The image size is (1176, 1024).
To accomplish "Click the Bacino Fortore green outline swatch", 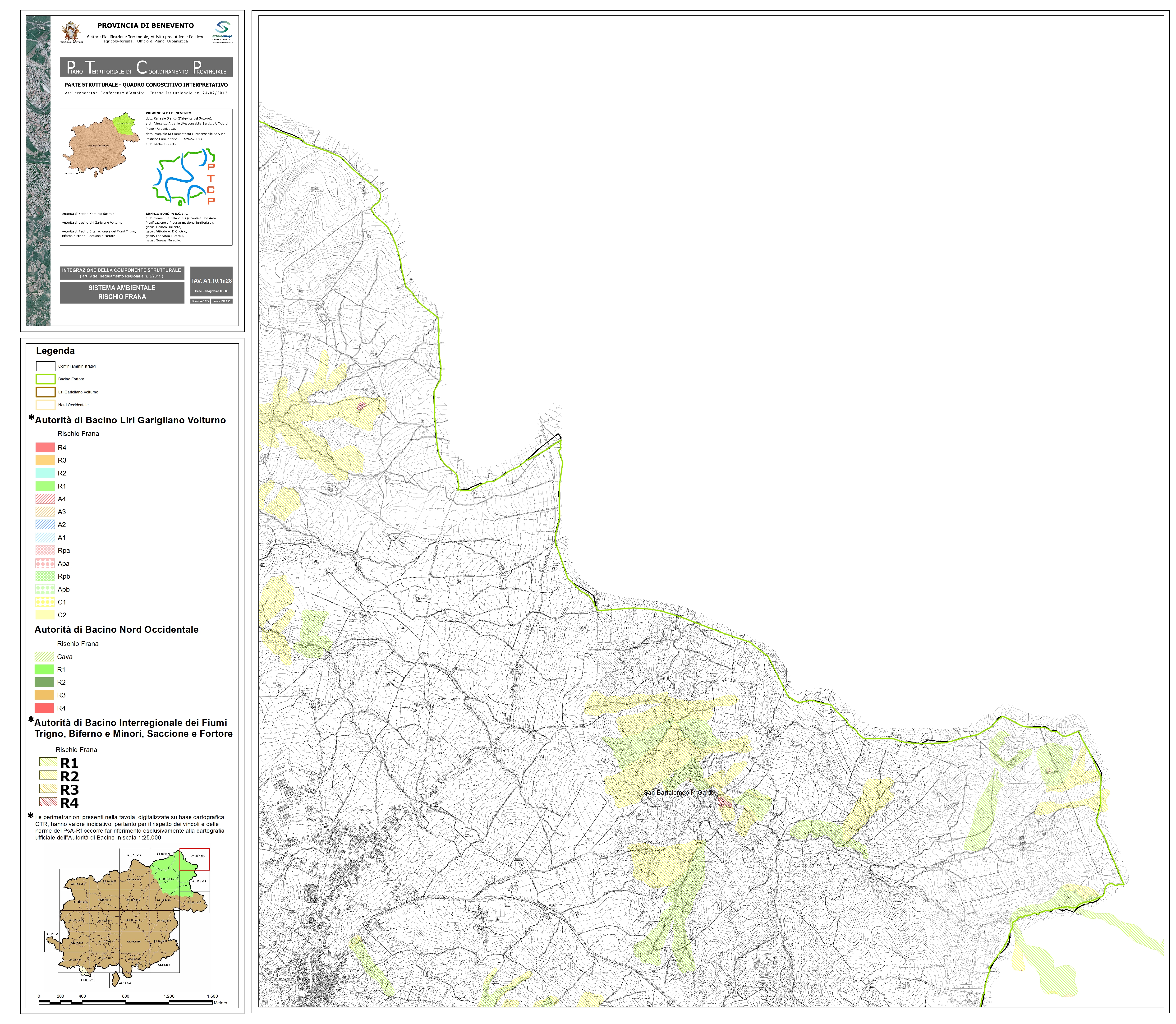I will pyautogui.click(x=46, y=379).
